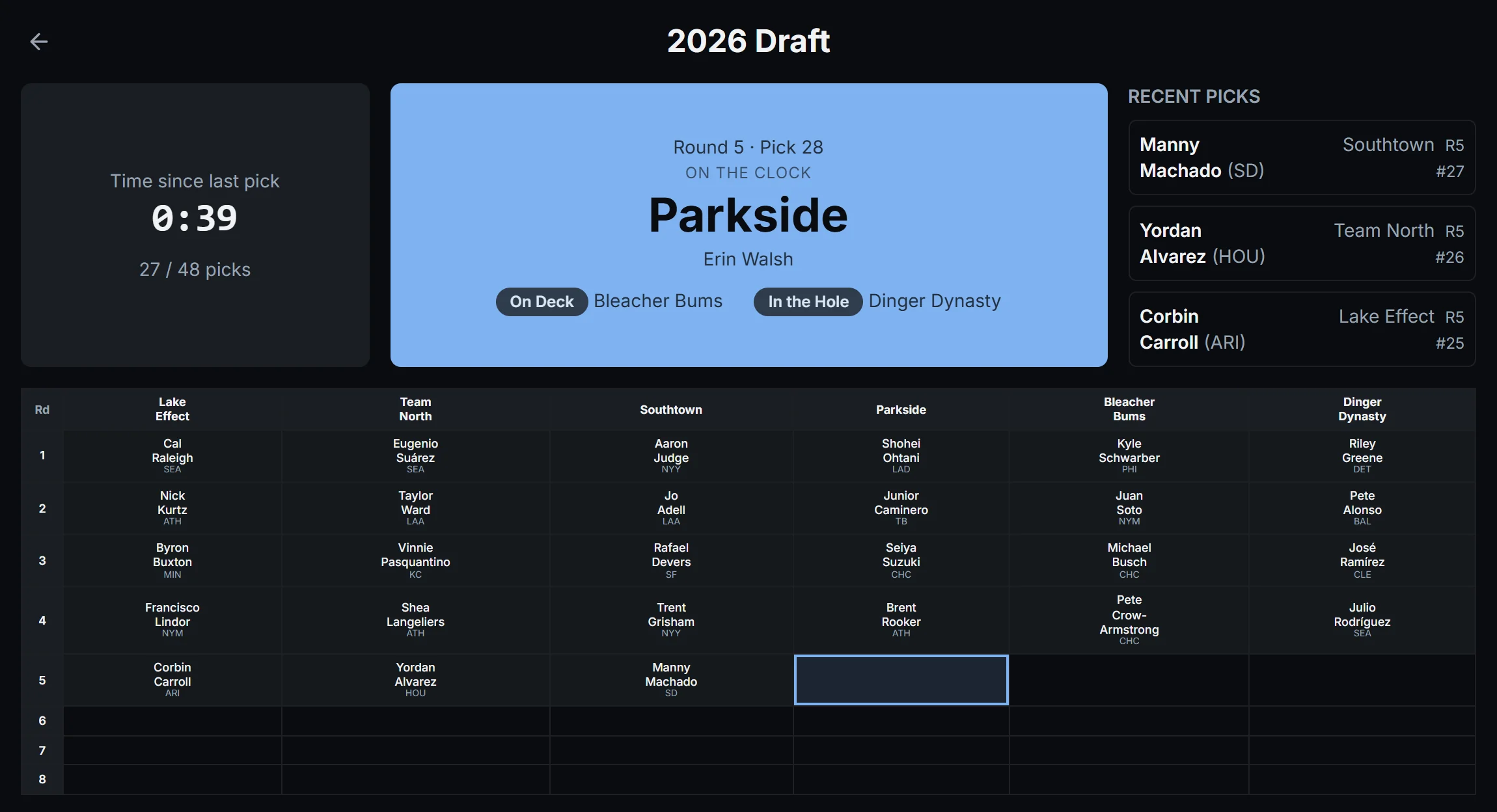Click the Southtown column header

671,409
